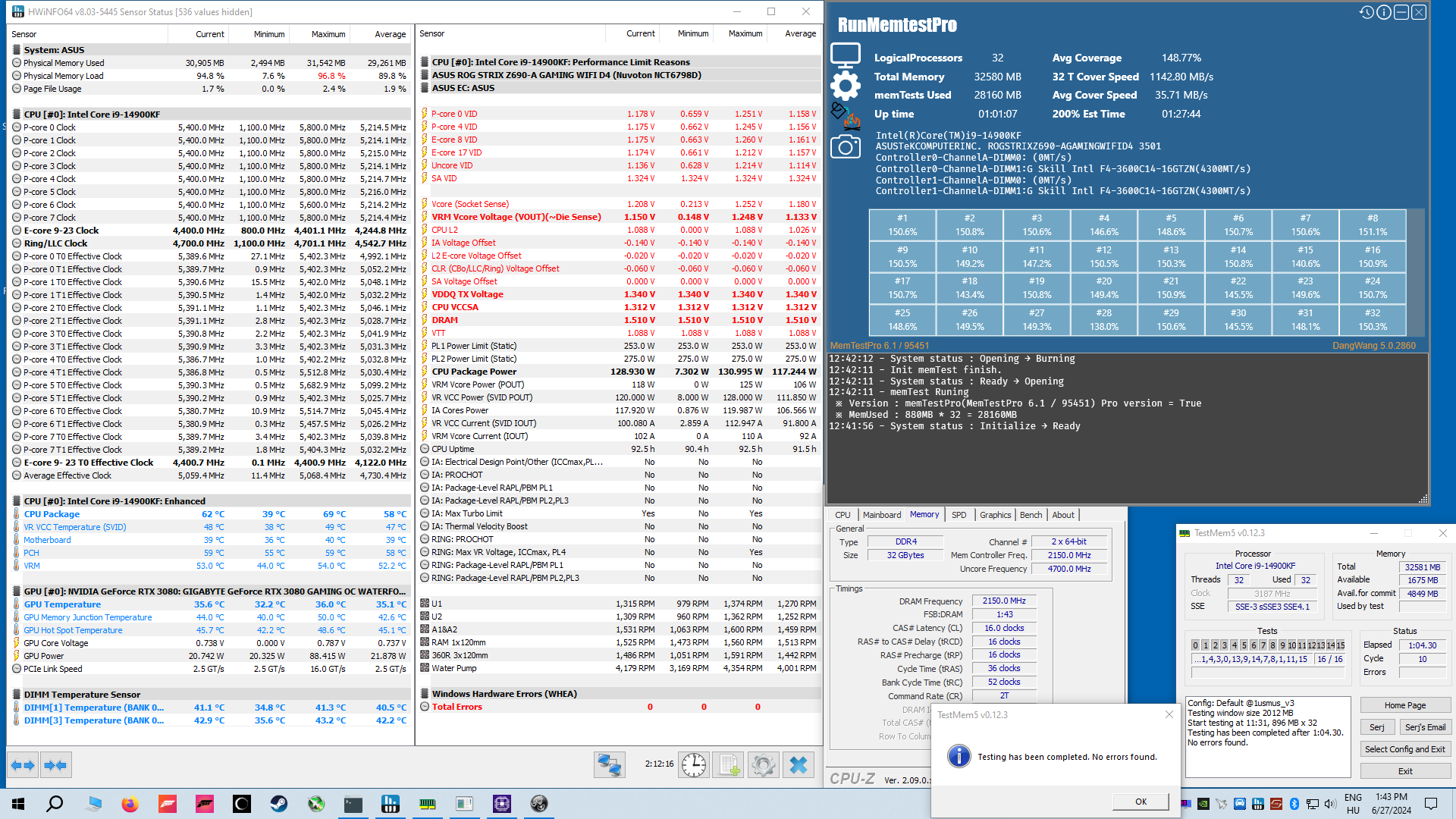Switch to Mainboard tab in CPU-Z

[x=882, y=515]
